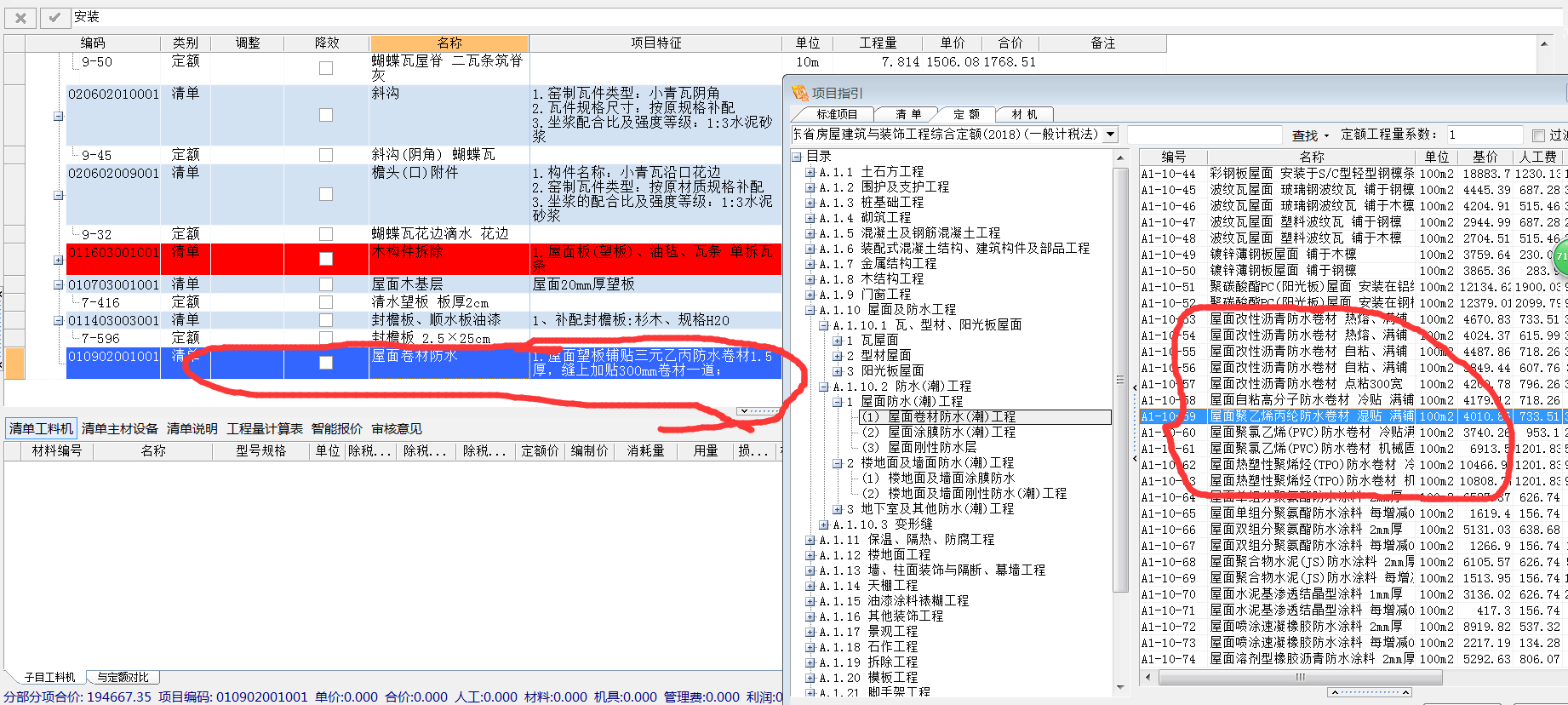Screen dimensions: 1568x705
Task: Click the cancel X icon beside the edit field
Action: coord(20,17)
